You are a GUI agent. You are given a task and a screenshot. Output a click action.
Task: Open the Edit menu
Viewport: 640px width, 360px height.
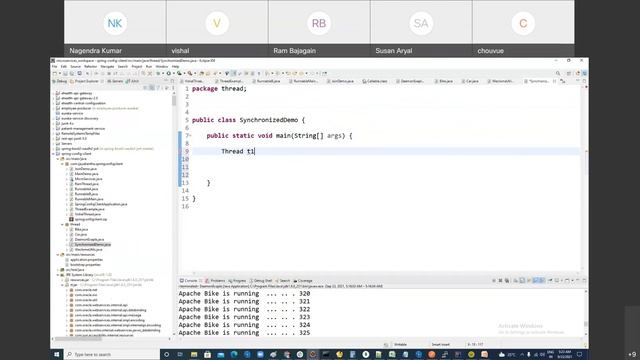coord(64,67)
